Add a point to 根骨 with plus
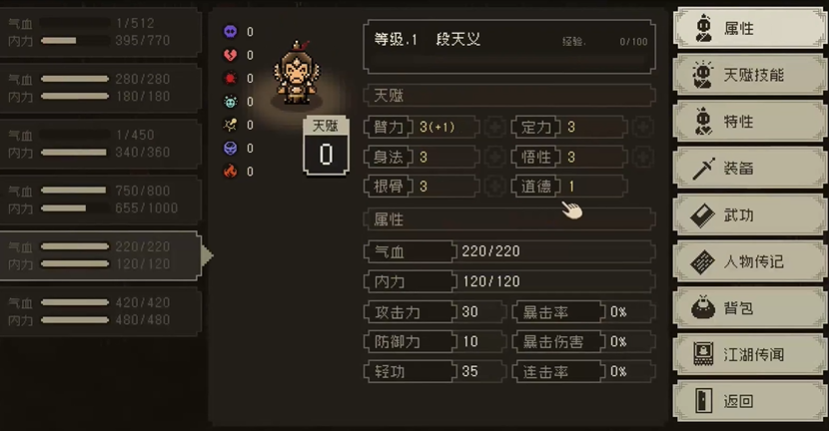This screenshot has height=431, width=829. [x=495, y=186]
